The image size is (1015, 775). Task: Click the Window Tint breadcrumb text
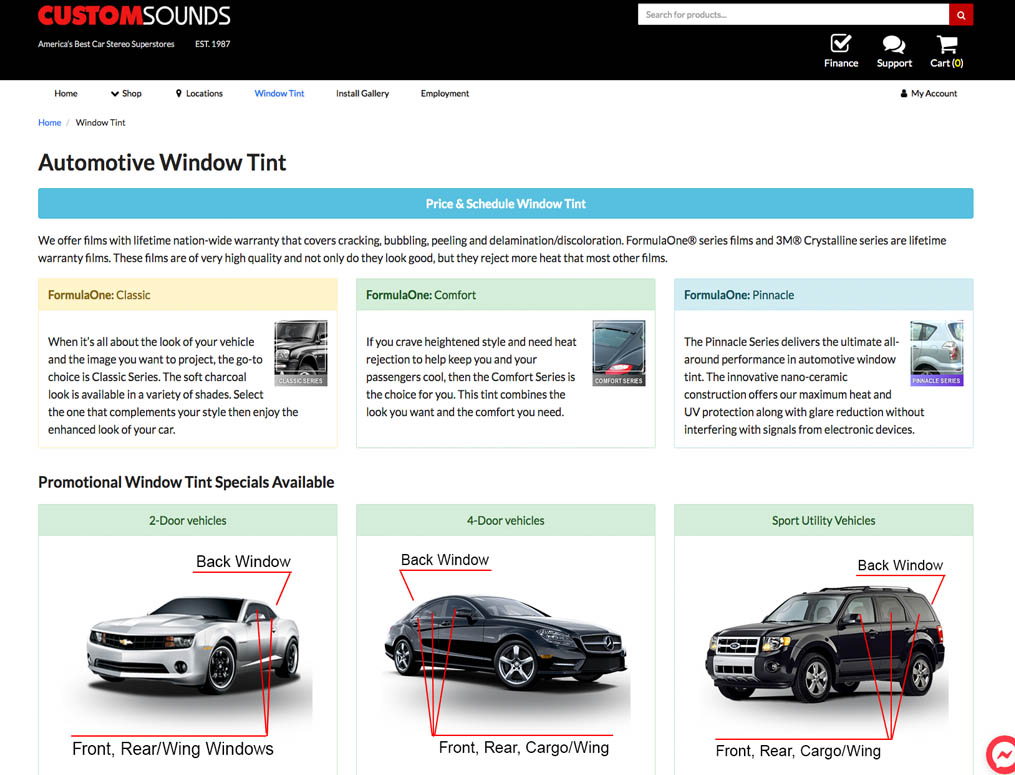point(100,122)
